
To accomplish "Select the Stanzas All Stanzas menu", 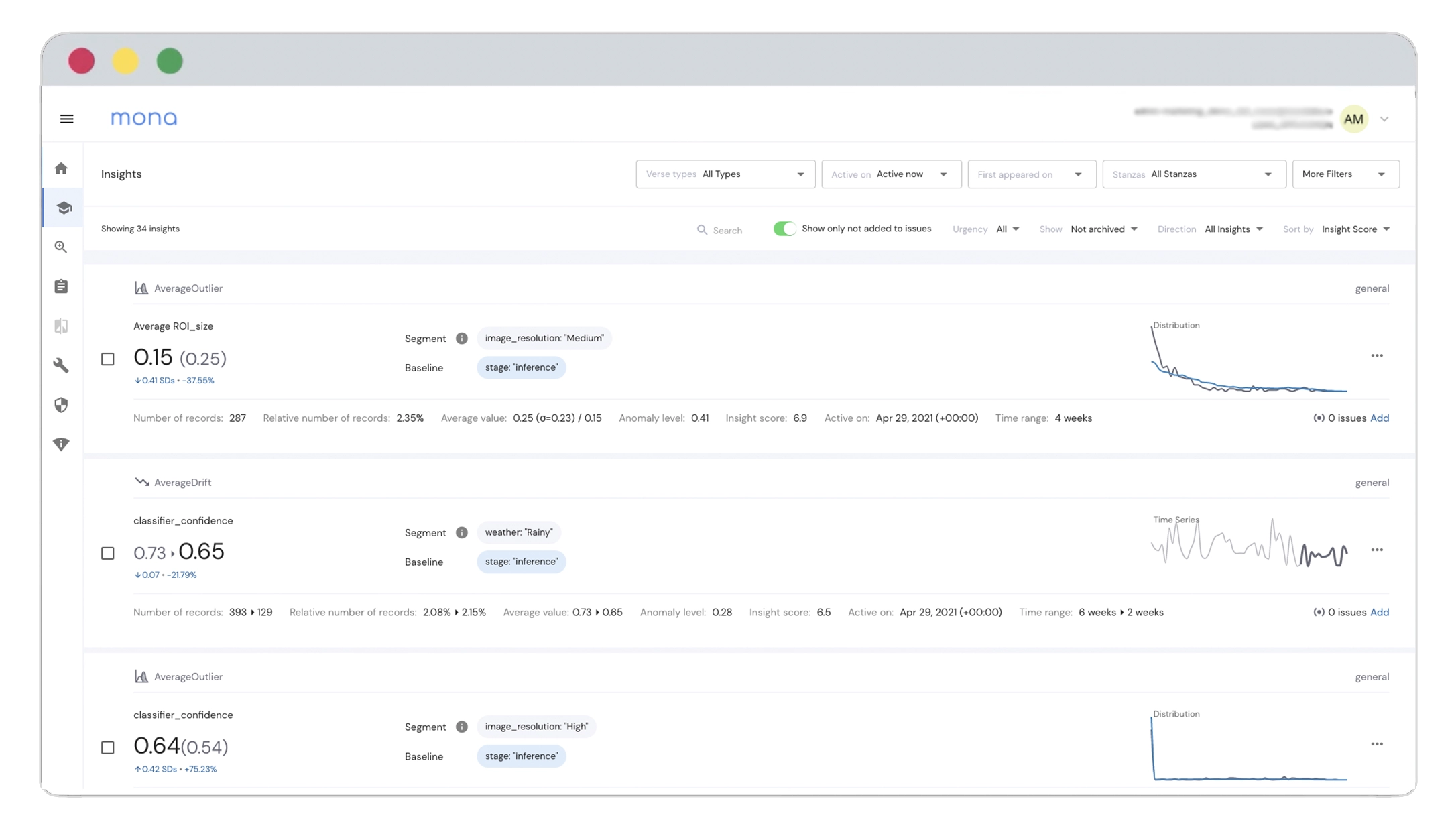I will (x=1191, y=174).
